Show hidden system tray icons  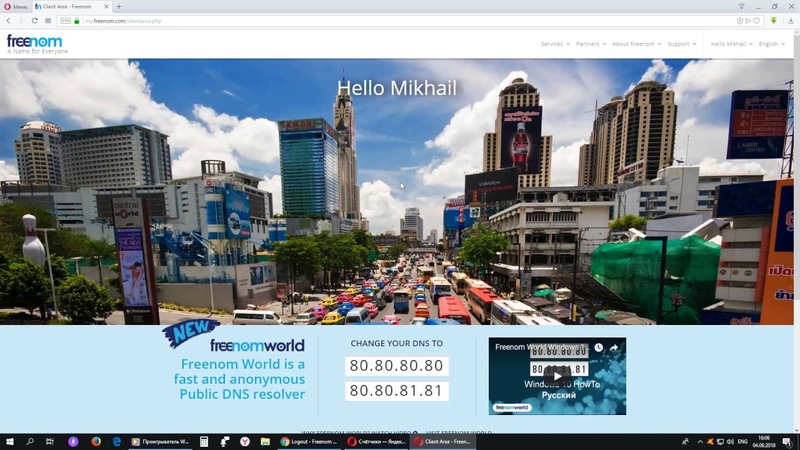(700, 442)
